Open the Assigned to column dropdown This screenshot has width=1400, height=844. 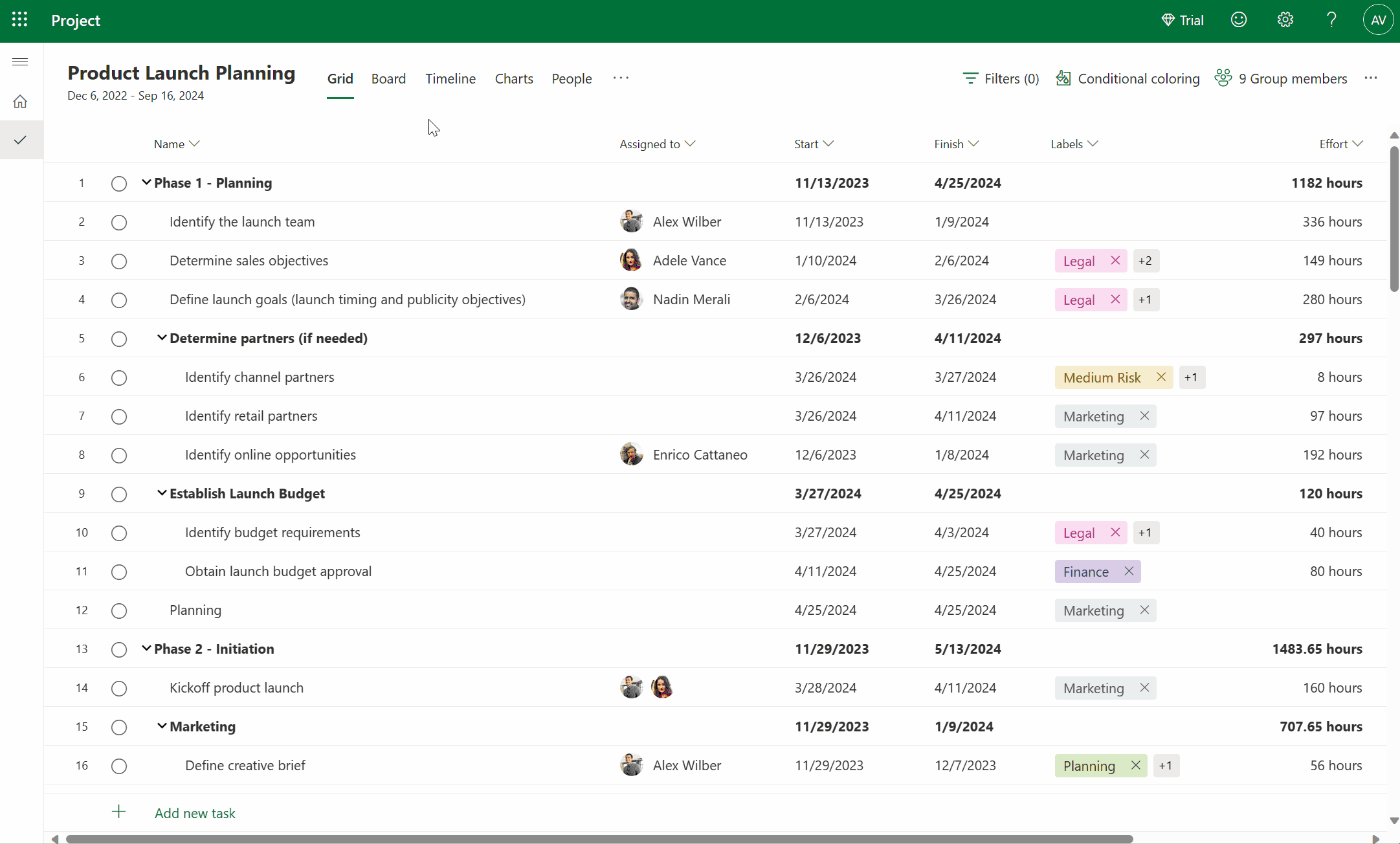coord(691,144)
